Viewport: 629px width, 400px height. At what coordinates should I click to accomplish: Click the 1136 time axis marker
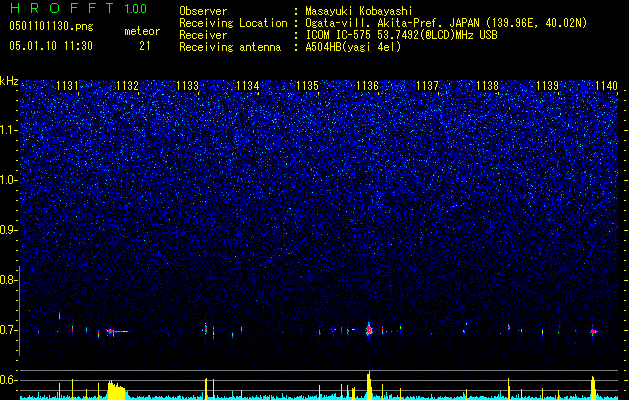(x=367, y=86)
